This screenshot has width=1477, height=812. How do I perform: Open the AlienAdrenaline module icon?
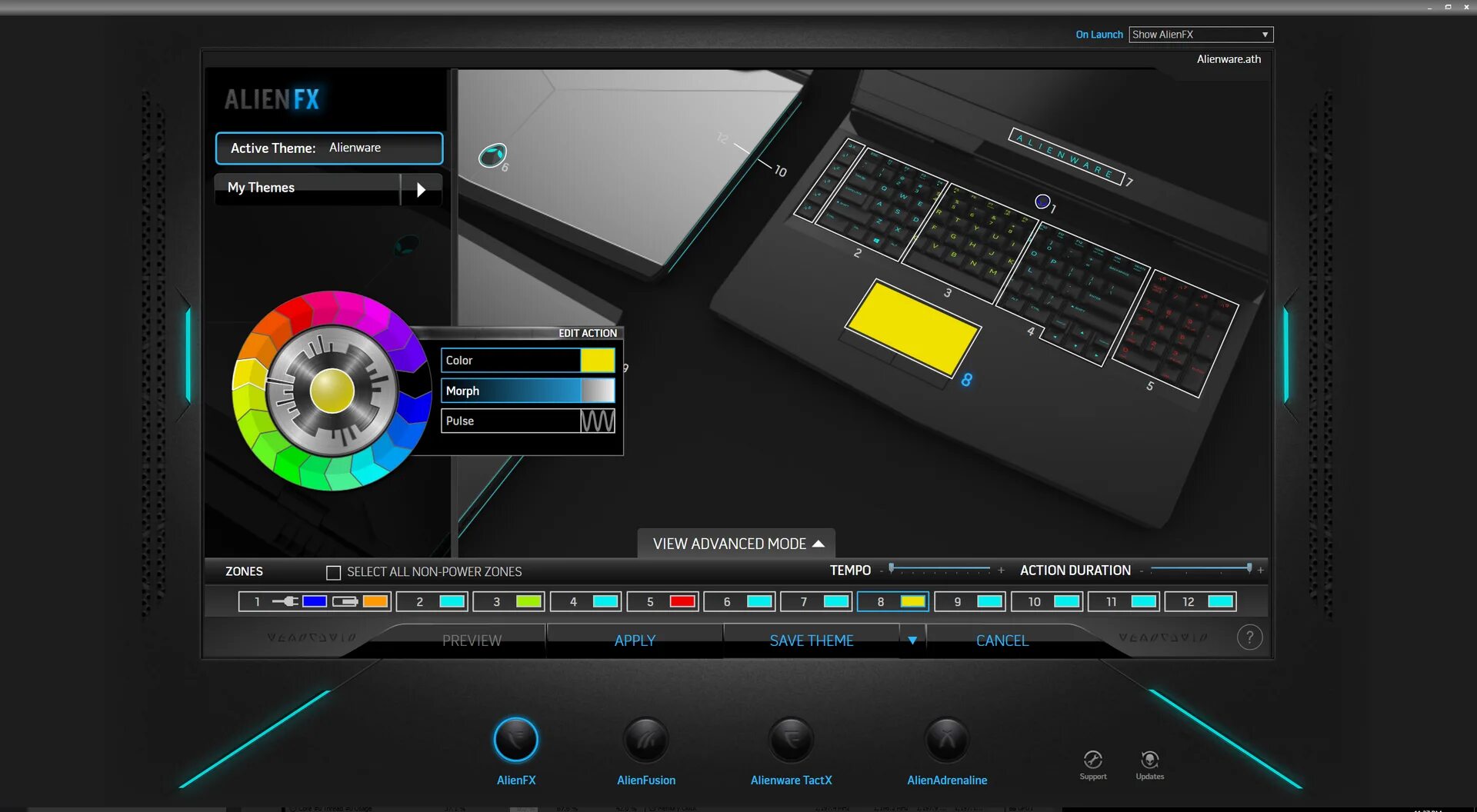tap(947, 740)
